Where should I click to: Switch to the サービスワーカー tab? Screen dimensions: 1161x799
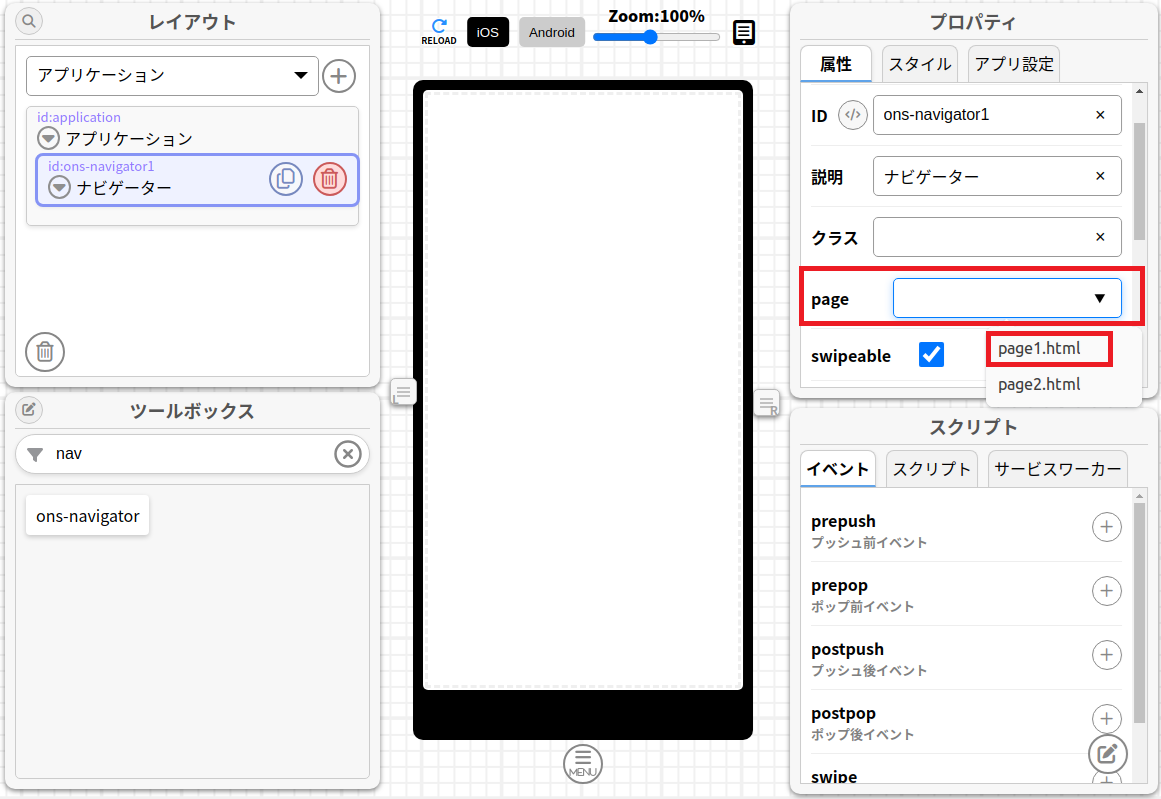(1057, 468)
